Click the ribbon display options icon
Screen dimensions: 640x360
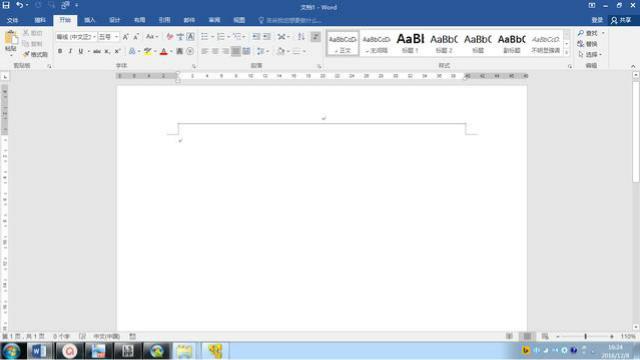pos(591,5)
